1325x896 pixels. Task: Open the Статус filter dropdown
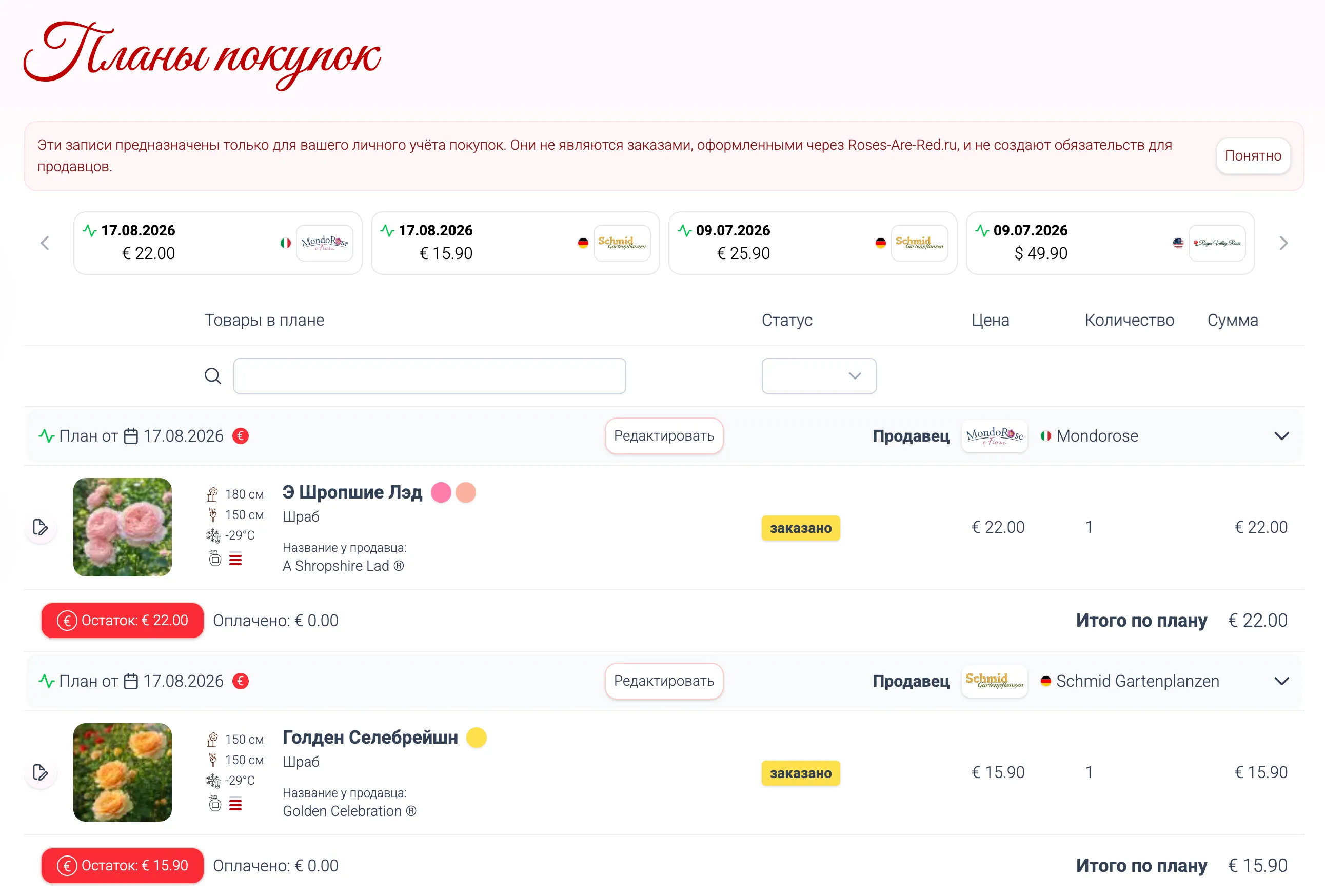[819, 376]
